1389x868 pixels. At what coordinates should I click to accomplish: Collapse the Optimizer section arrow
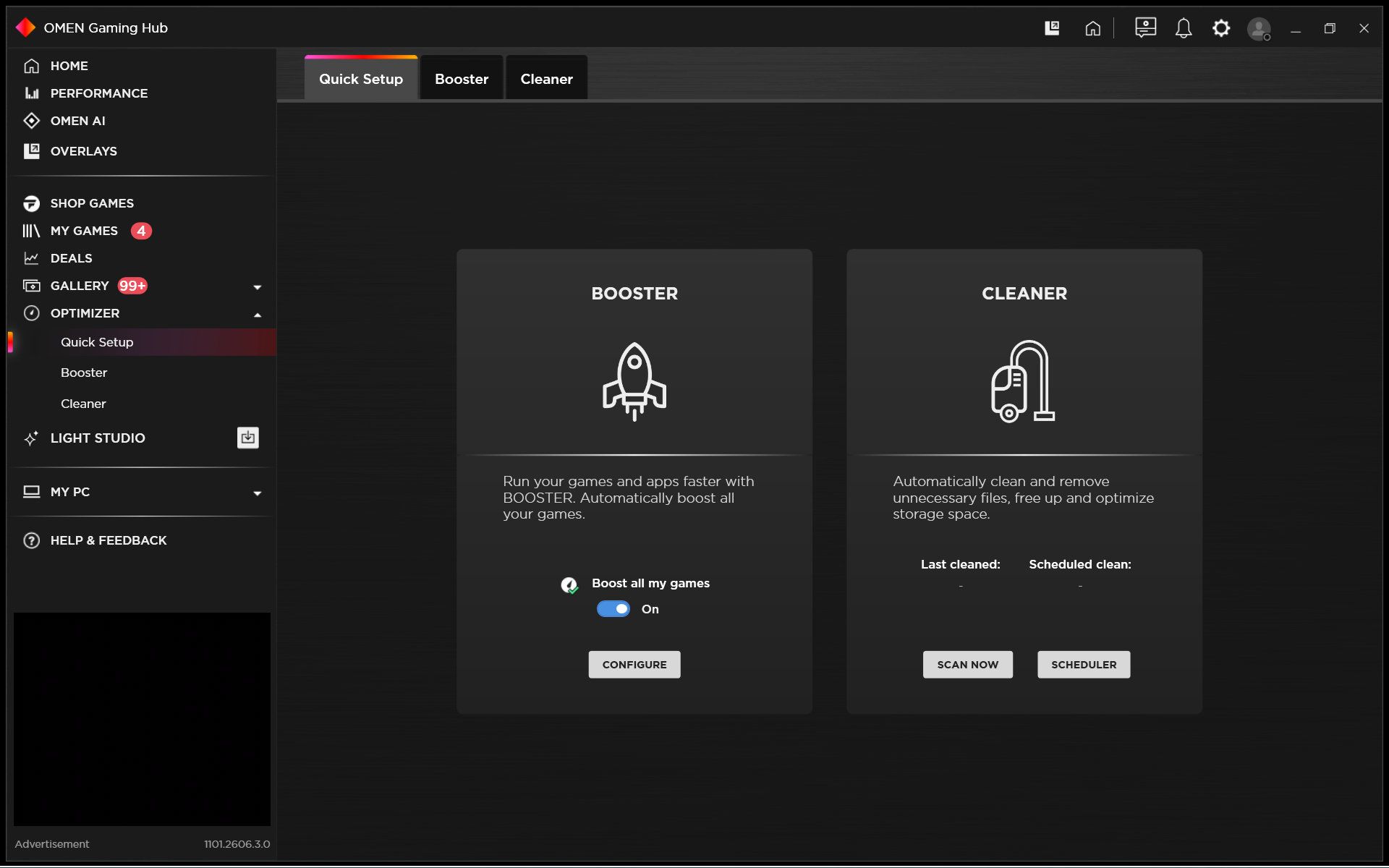pos(258,315)
